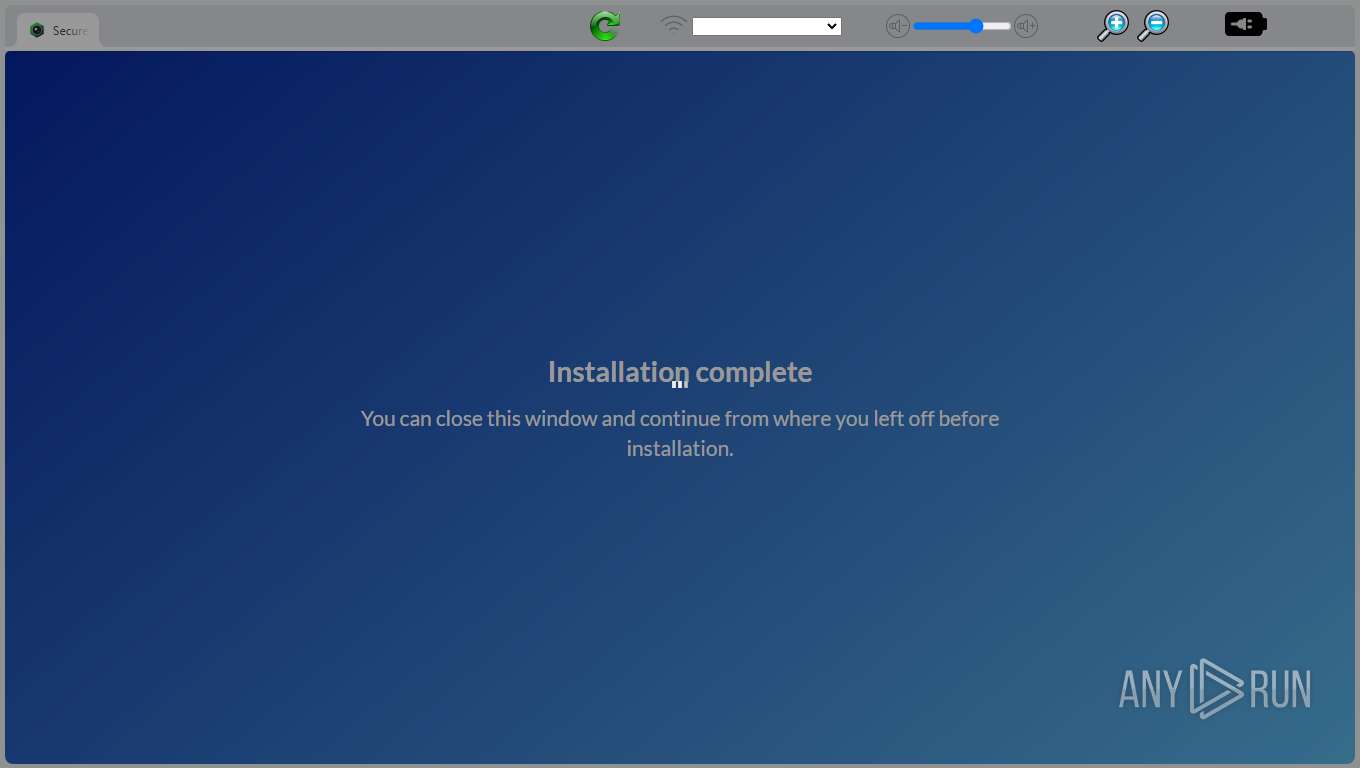Open the network selection dropdown
Screen dimensions: 1360x768
(x=767, y=26)
